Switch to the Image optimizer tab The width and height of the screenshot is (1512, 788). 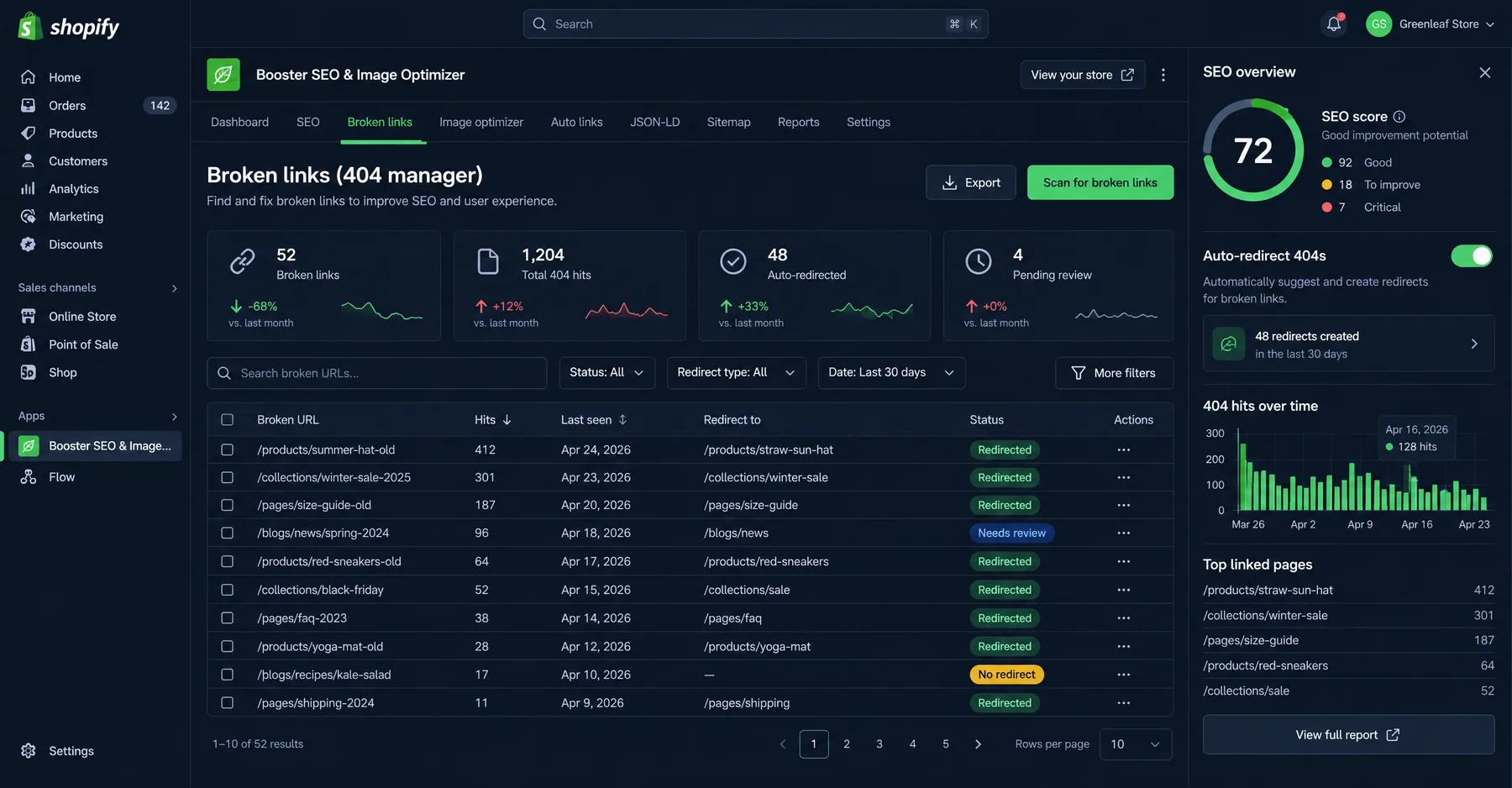pos(480,122)
